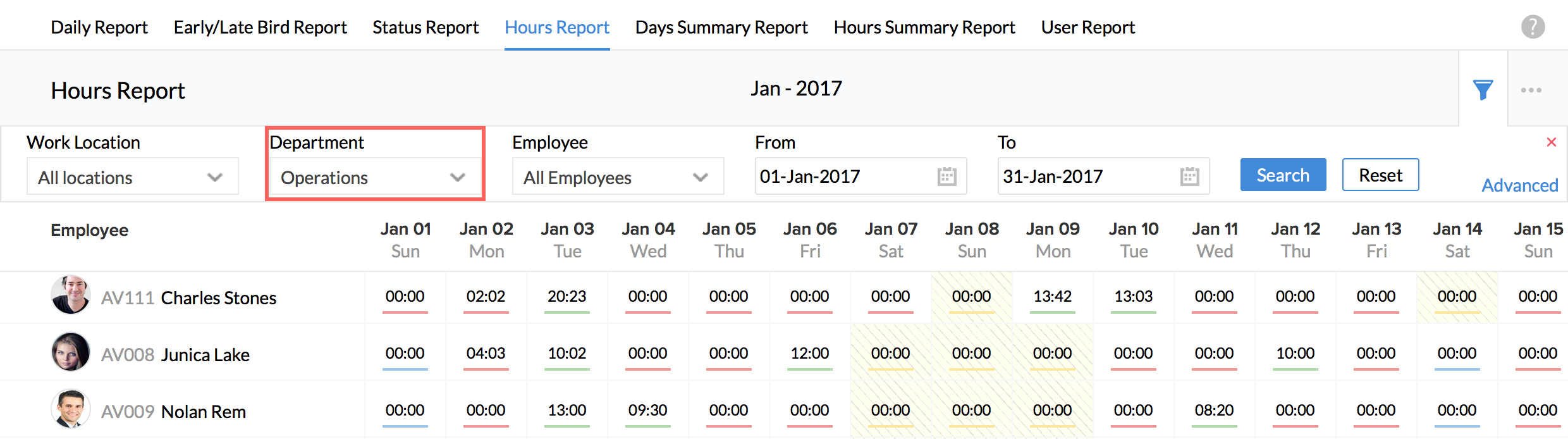Click Charles Stones 02:02 hours on Jan 02
Viewport: 1568px width, 439px height.
pyautogui.click(x=486, y=296)
